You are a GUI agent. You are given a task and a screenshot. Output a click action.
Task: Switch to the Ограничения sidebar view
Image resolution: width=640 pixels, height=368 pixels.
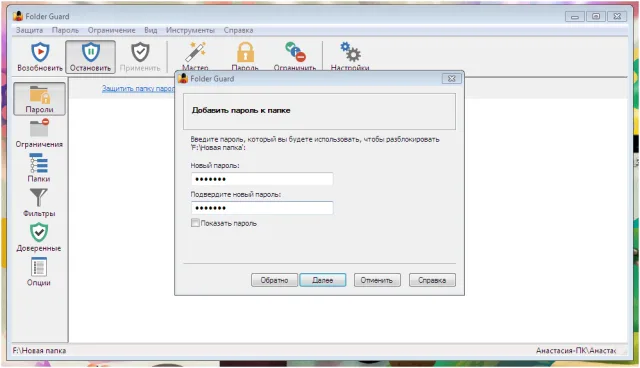click(x=39, y=133)
